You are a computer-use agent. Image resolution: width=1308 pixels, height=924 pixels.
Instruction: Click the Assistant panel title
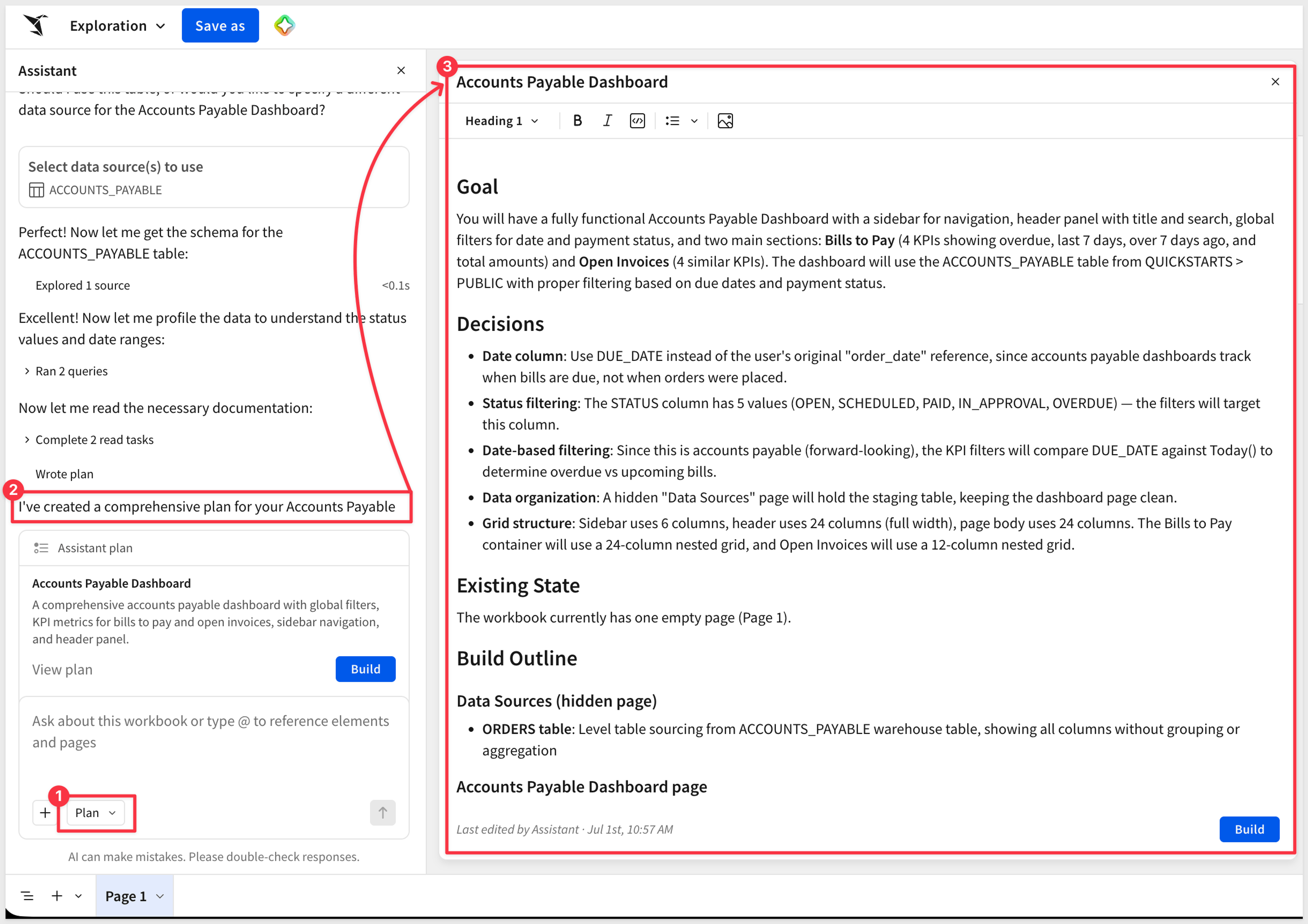click(47, 71)
